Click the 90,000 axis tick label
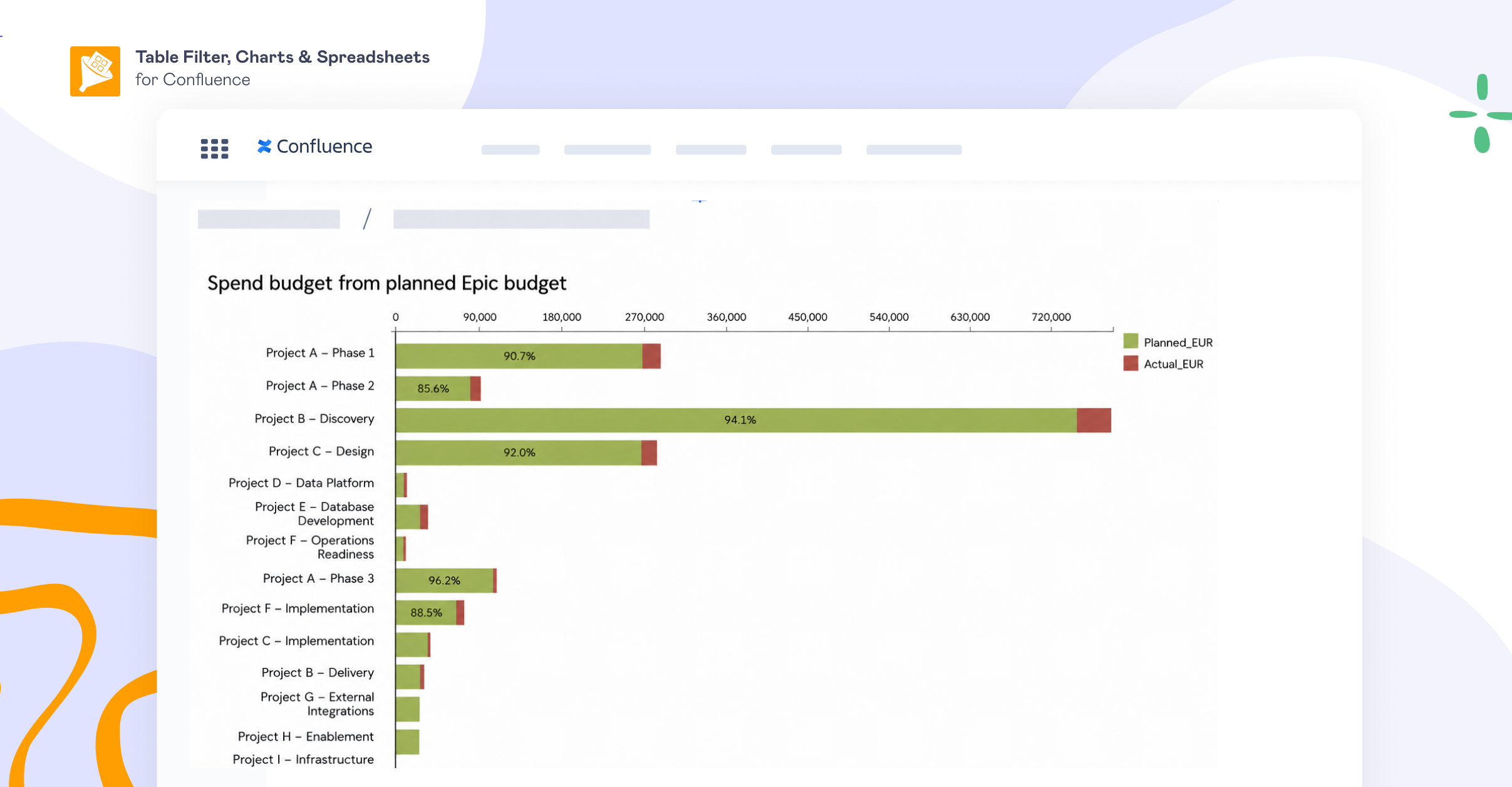This screenshot has height=787, width=1512. click(480, 317)
